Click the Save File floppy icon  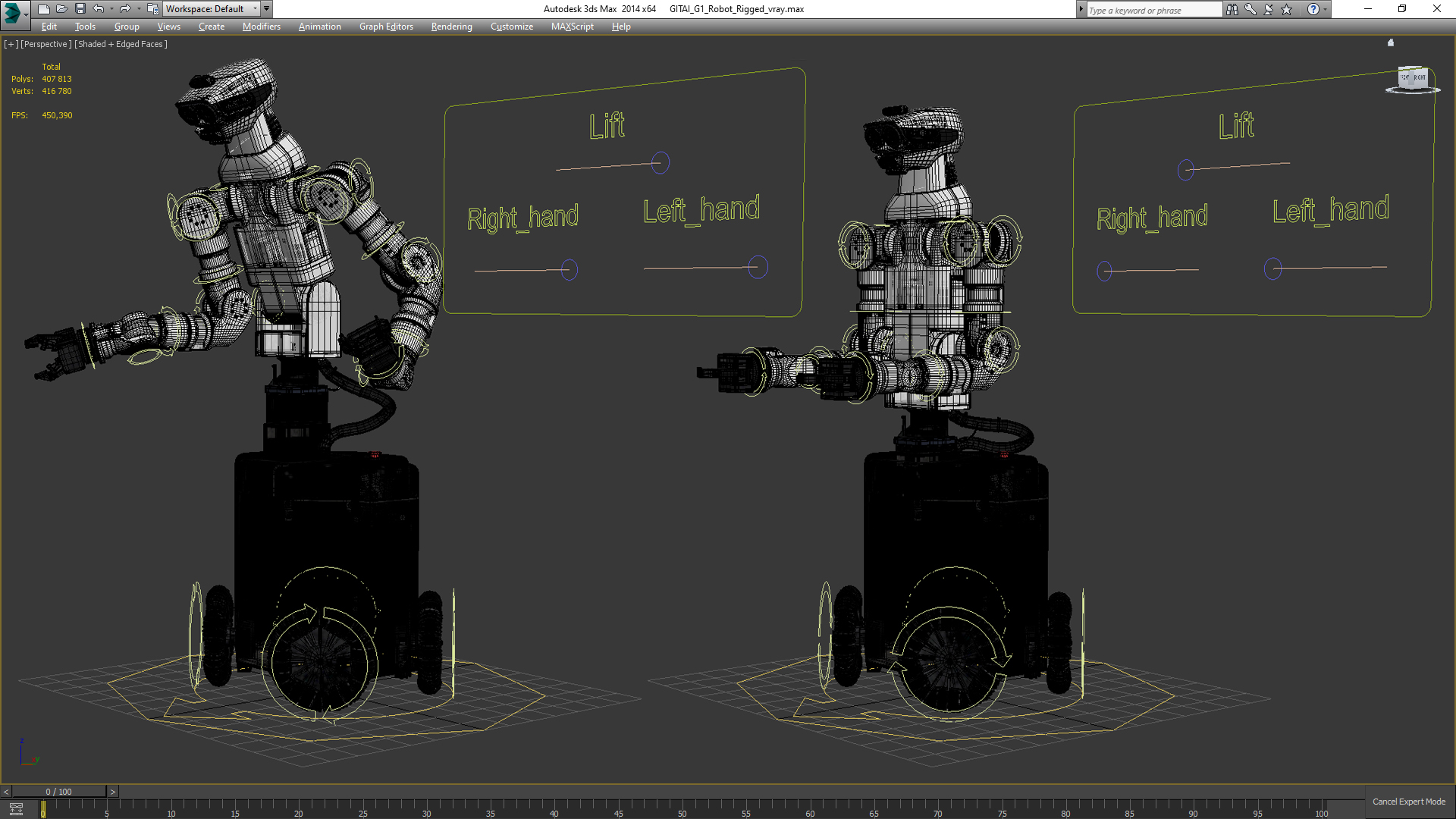[x=80, y=9]
